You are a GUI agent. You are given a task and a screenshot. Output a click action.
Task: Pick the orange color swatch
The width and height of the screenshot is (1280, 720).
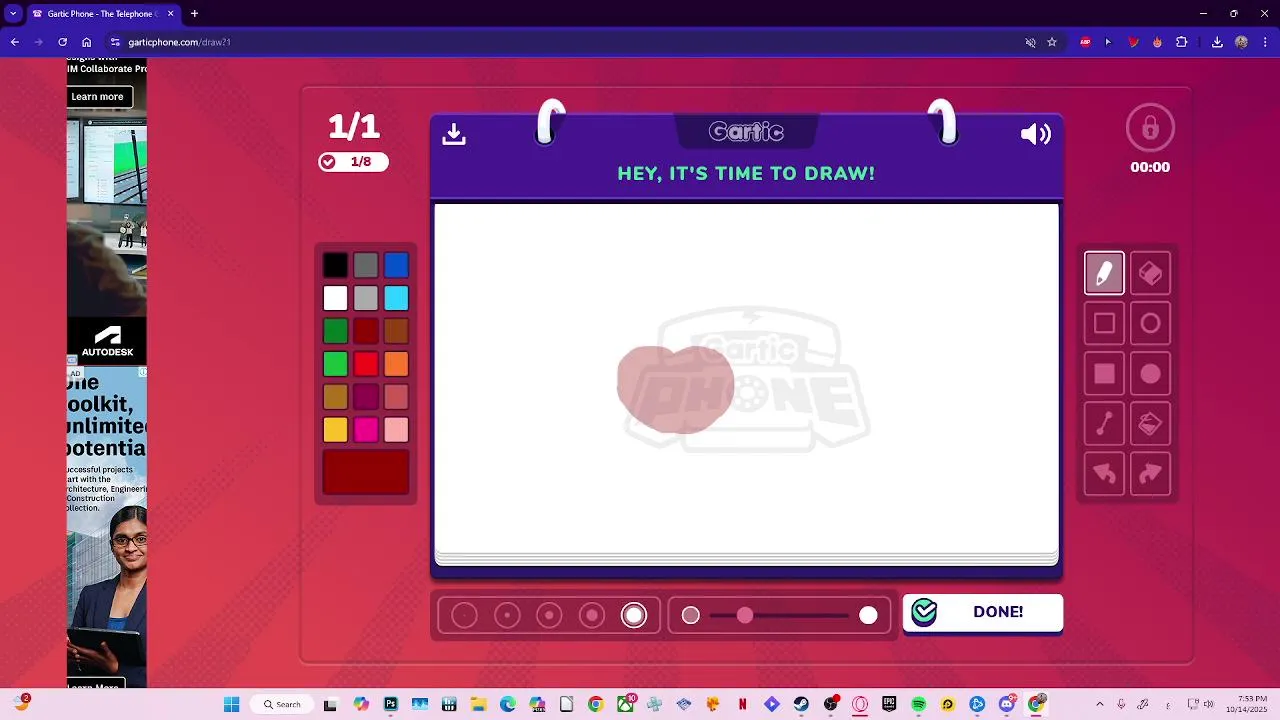tap(396, 364)
